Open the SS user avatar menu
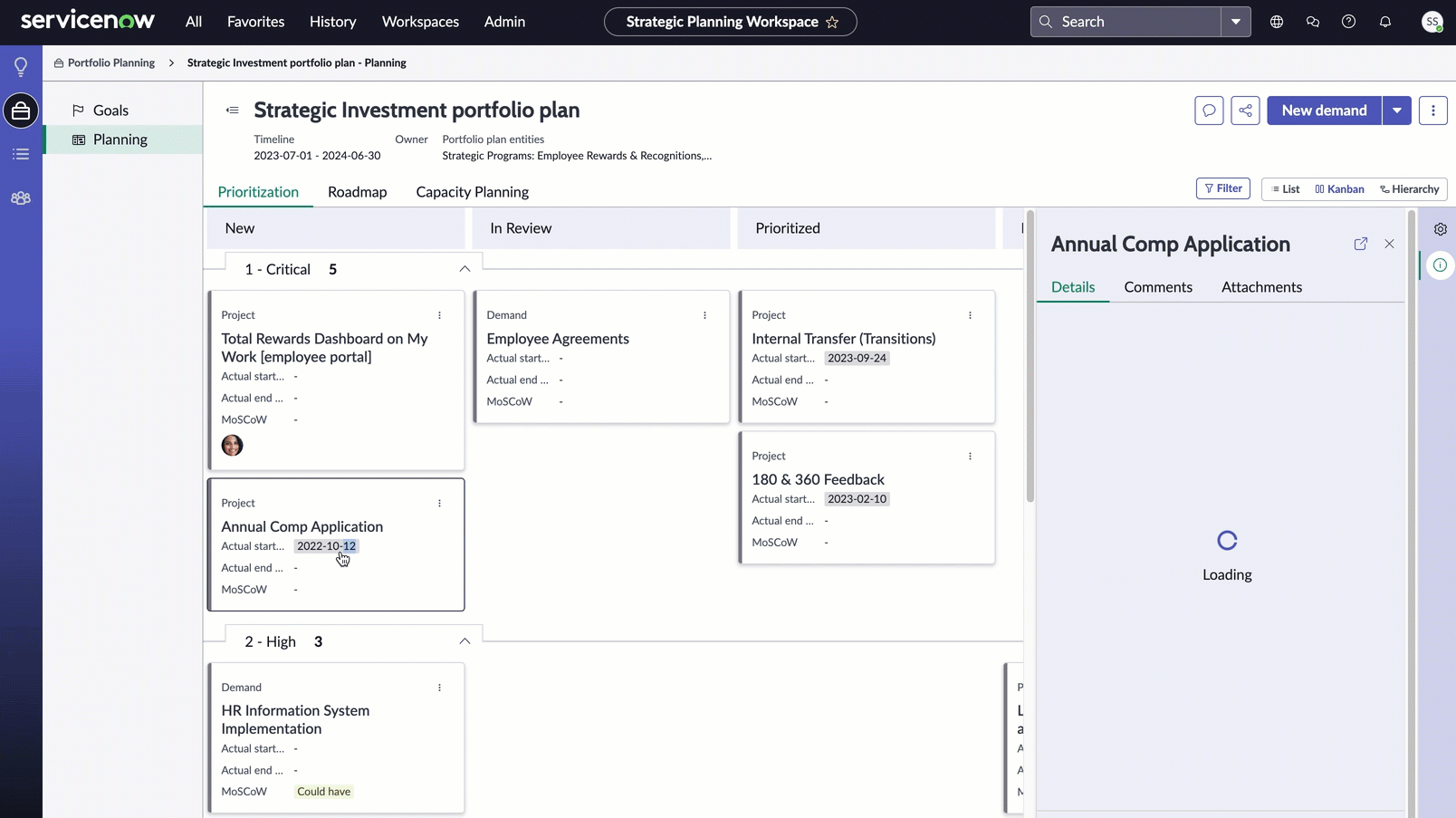 1432,22
